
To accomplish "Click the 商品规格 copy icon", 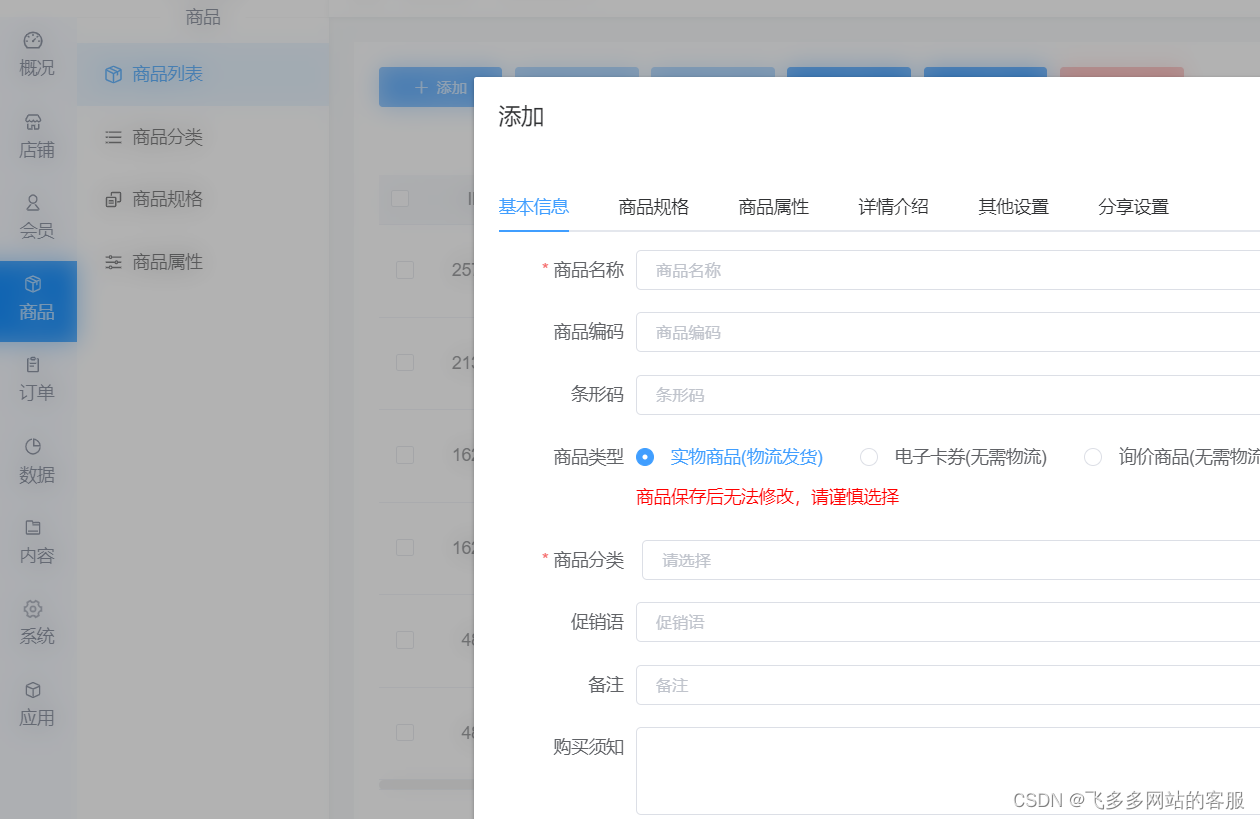I will 113,200.
